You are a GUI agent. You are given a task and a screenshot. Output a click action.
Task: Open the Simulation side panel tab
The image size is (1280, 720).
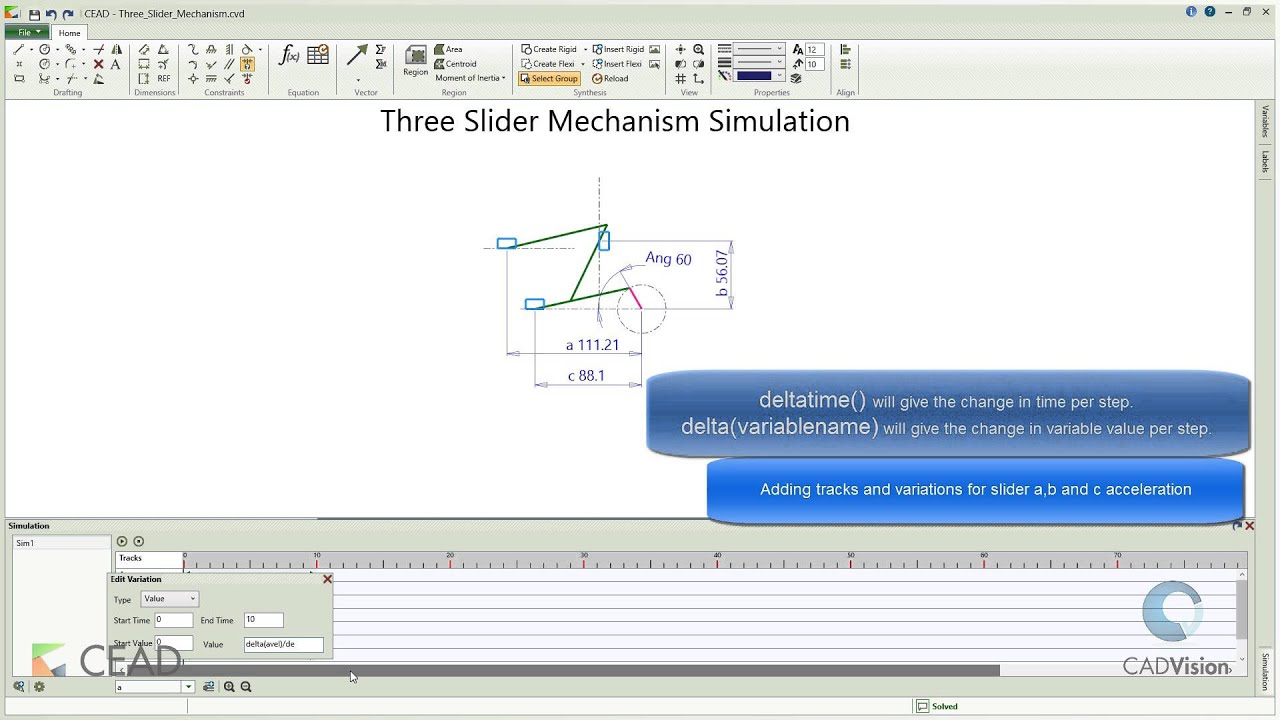[x=1265, y=672]
